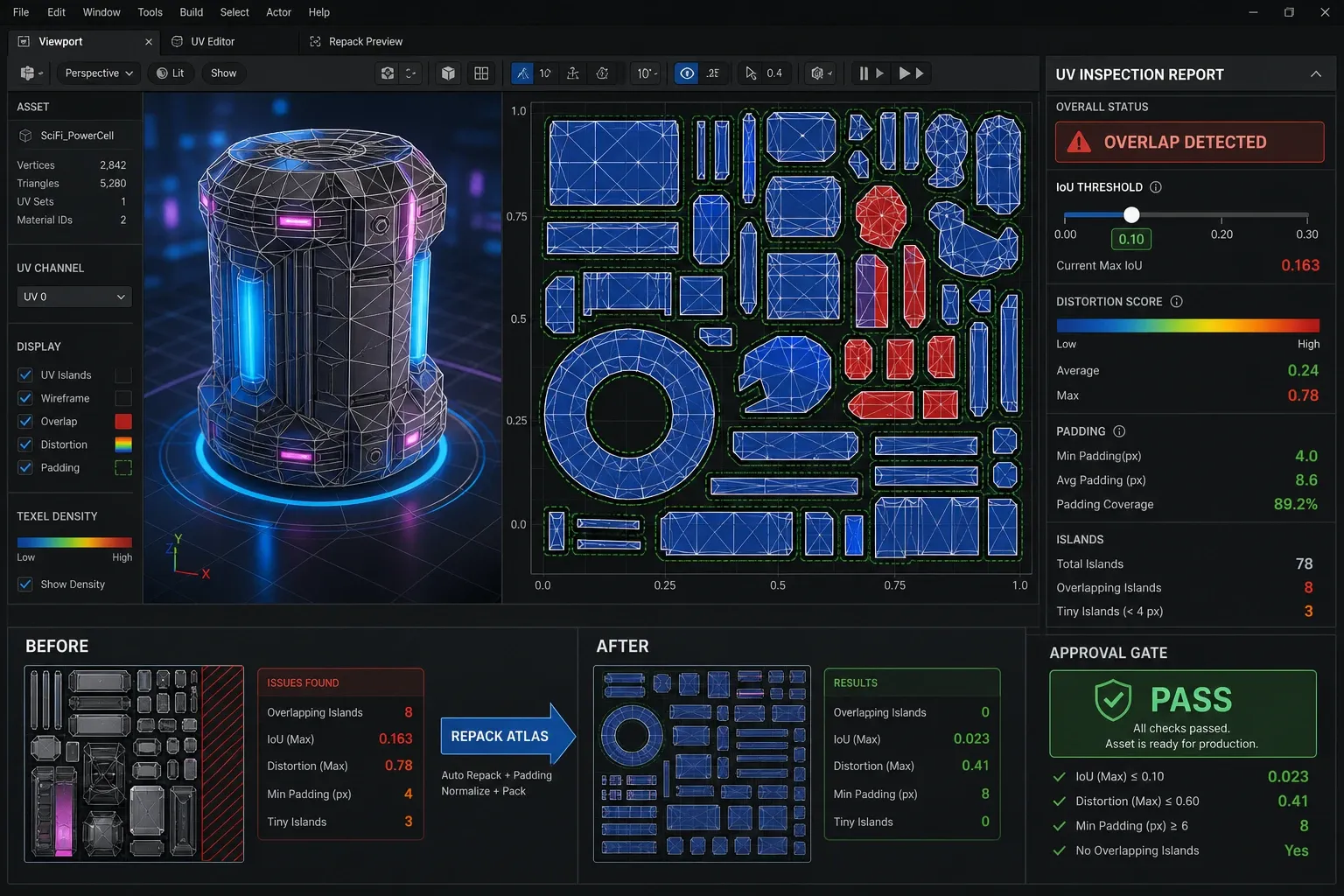Viewport: 1344px width, 896px height.
Task: Click the cursor select tool icon
Action: point(751,73)
